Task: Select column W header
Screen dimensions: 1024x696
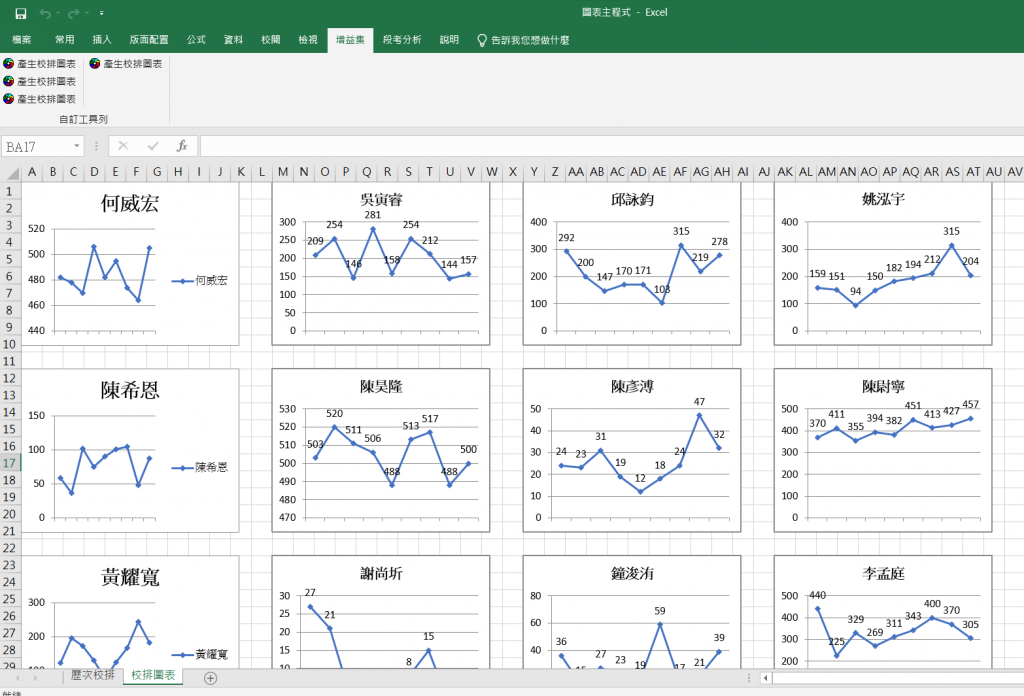Action: pos(492,172)
